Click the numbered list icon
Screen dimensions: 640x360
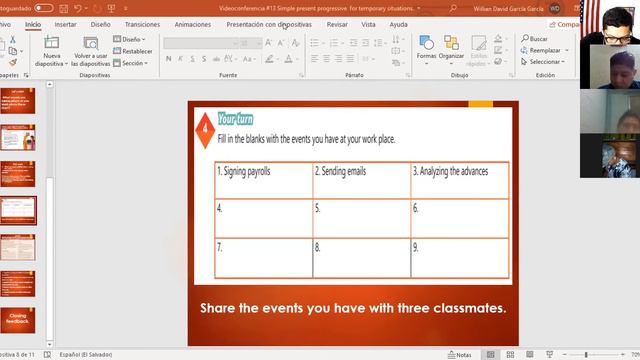(x=334, y=42)
